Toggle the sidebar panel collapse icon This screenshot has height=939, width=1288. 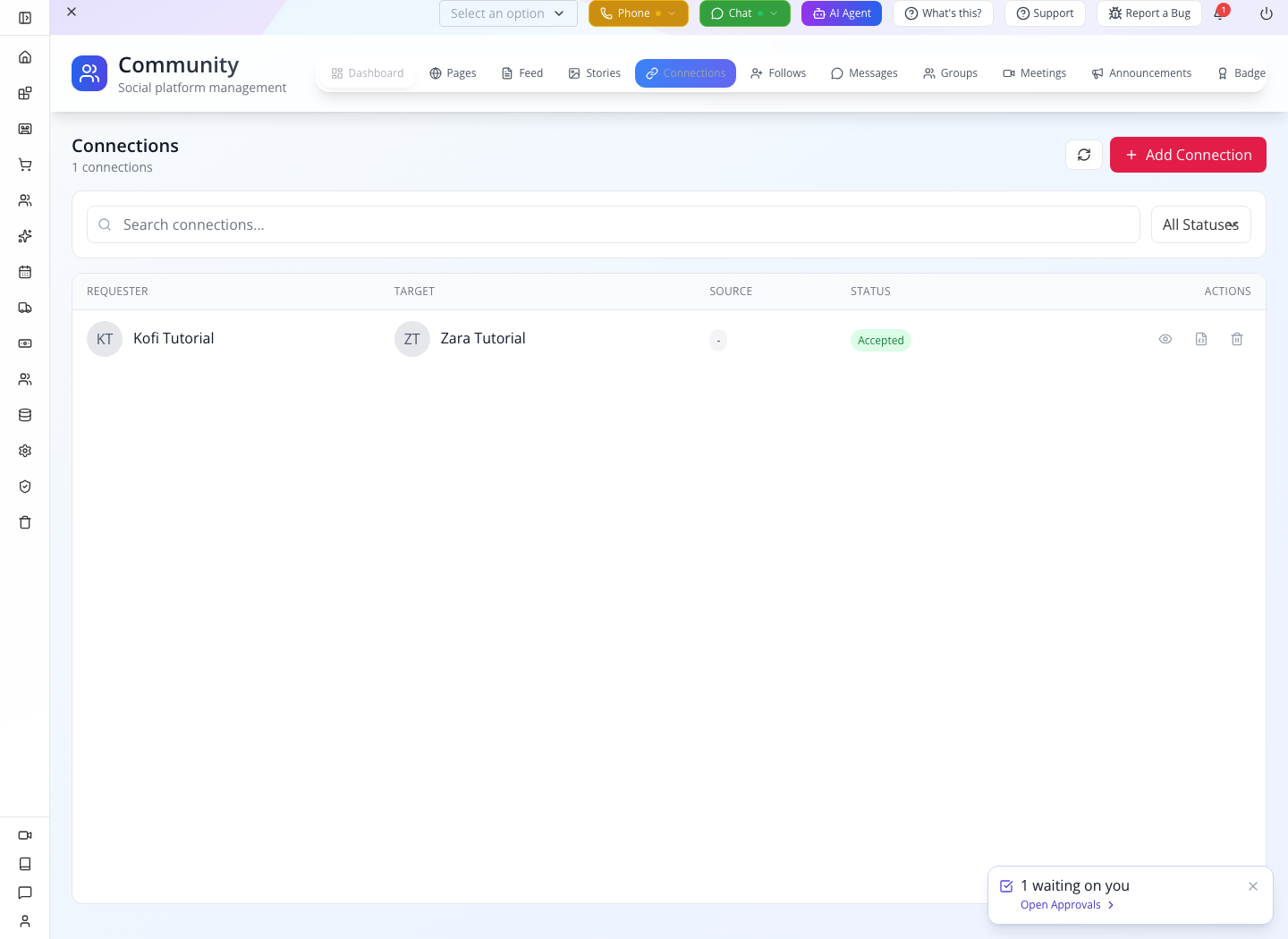(25, 18)
